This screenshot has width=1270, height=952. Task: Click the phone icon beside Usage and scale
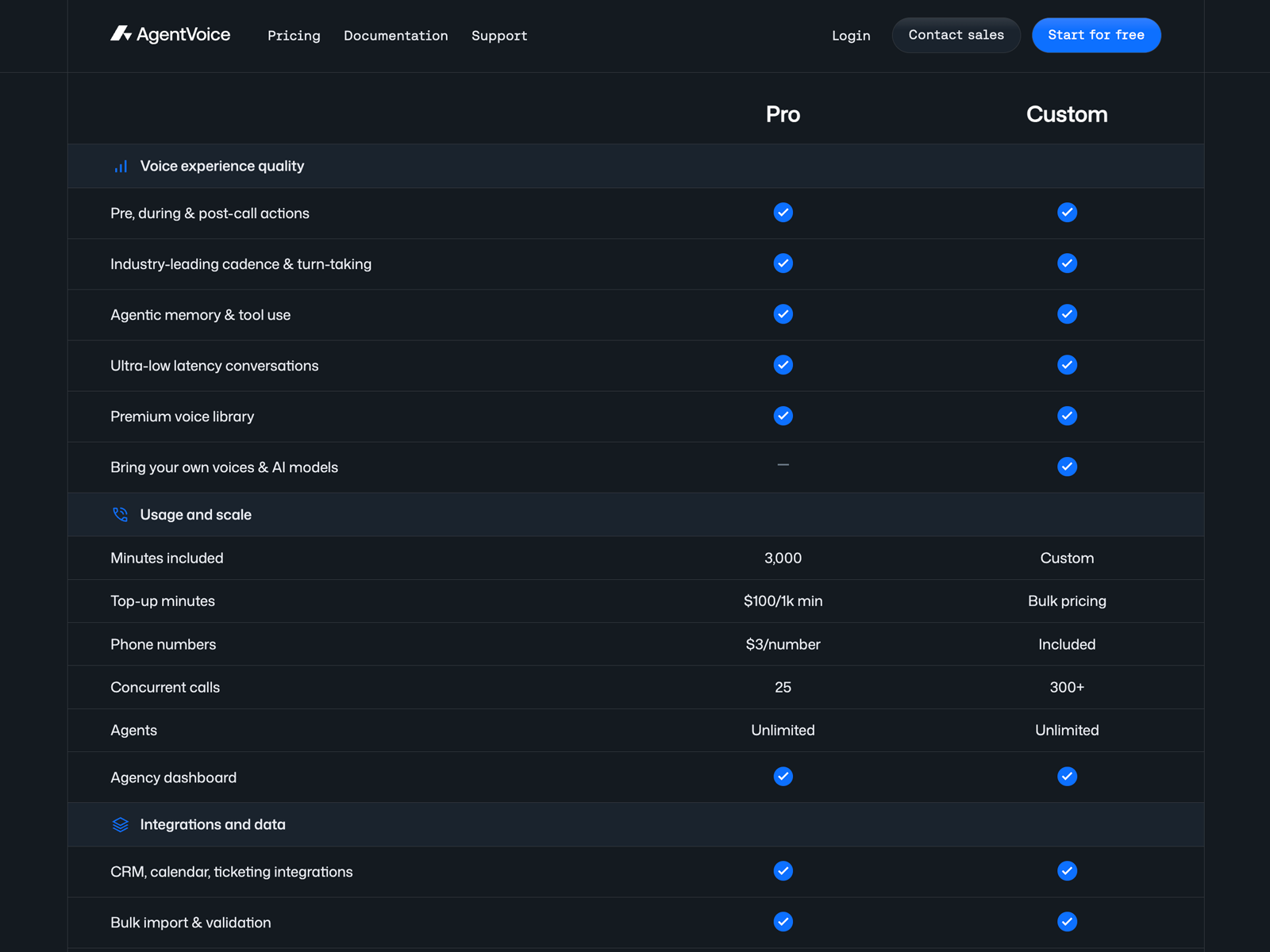(x=120, y=514)
